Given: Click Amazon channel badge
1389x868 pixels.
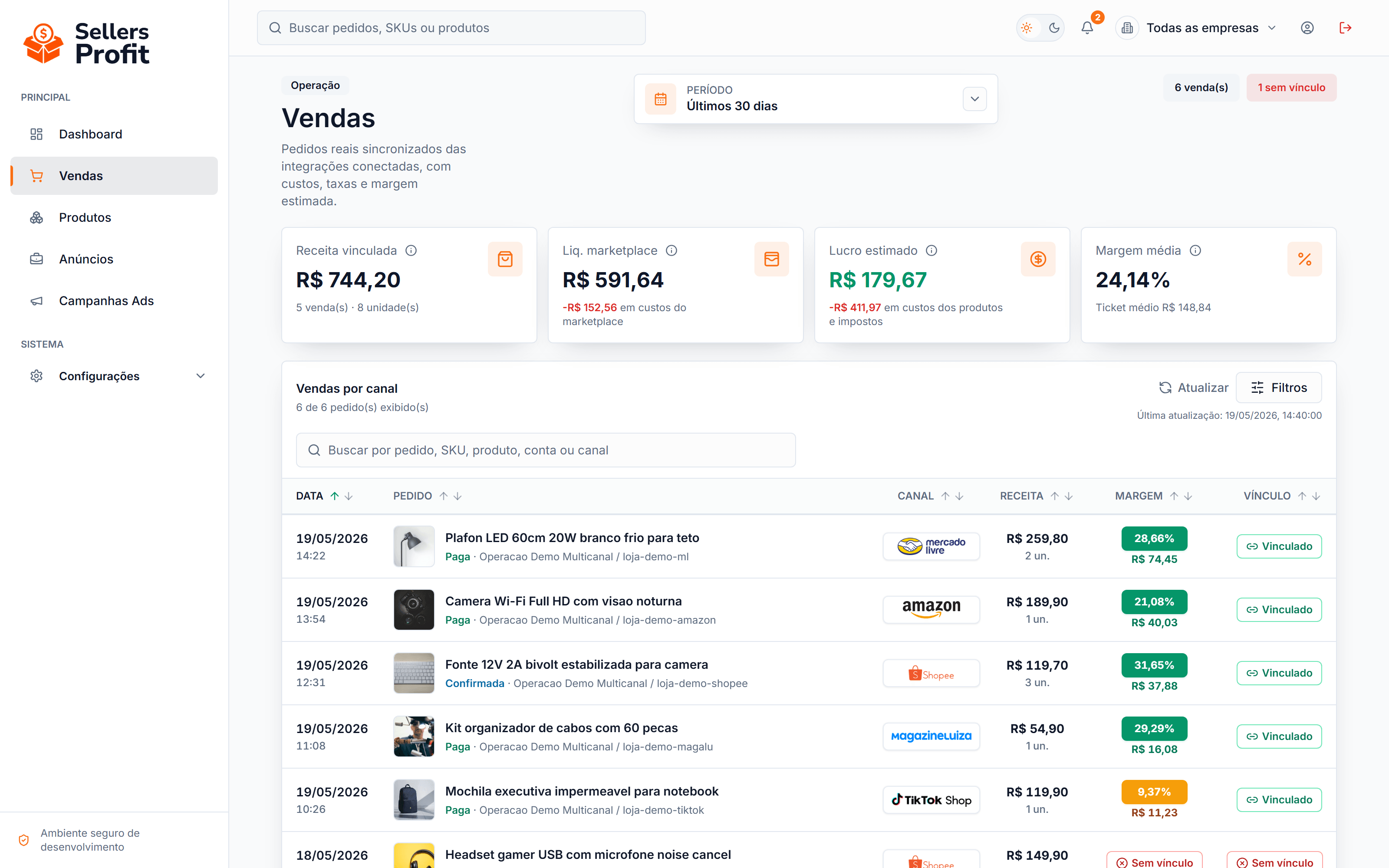Looking at the screenshot, I should click(x=931, y=609).
